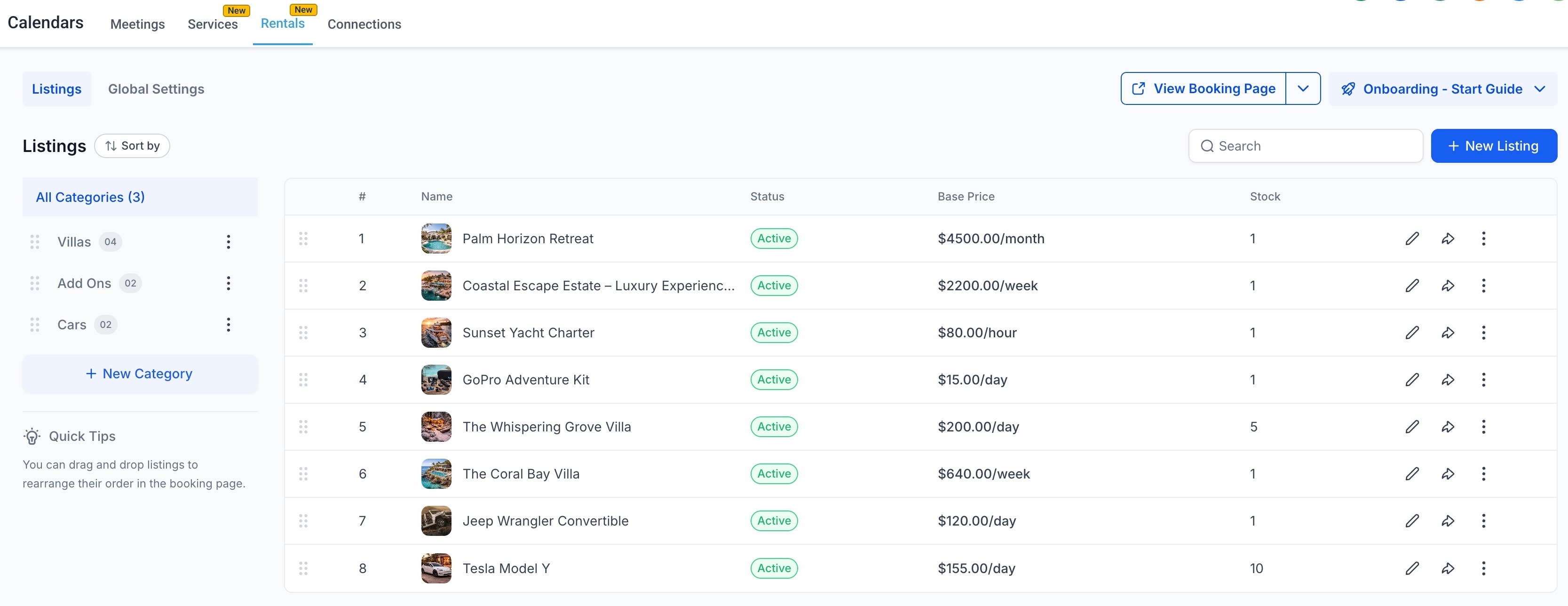The image size is (1568, 606).
Task: Add a New Category
Action: click(x=140, y=374)
